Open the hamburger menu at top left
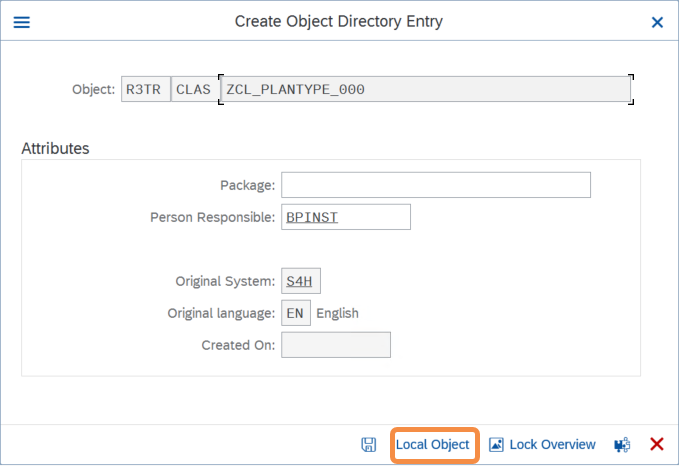The width and height of the screenshot is (679, 466). pyautogui.click(x=21, y=21)
